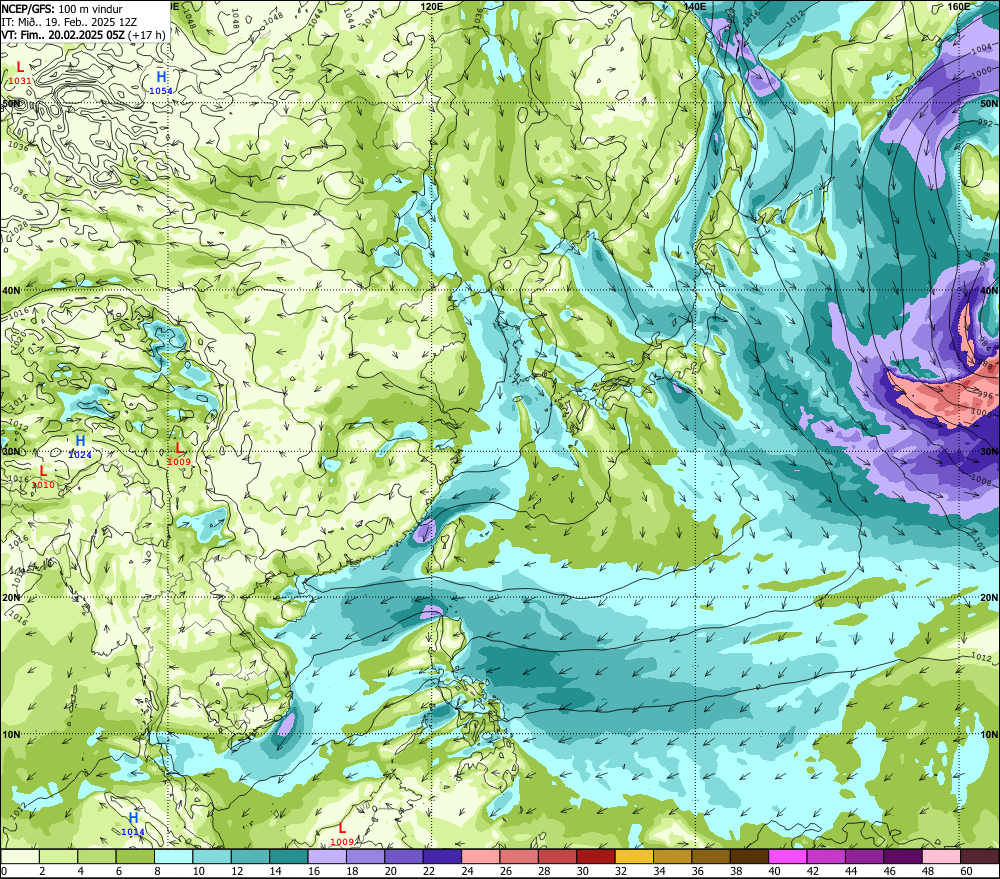Select the 38–40 m/s dark brown legend swatch
Viewport: 1000px width, 879px height.
point(749,856)
